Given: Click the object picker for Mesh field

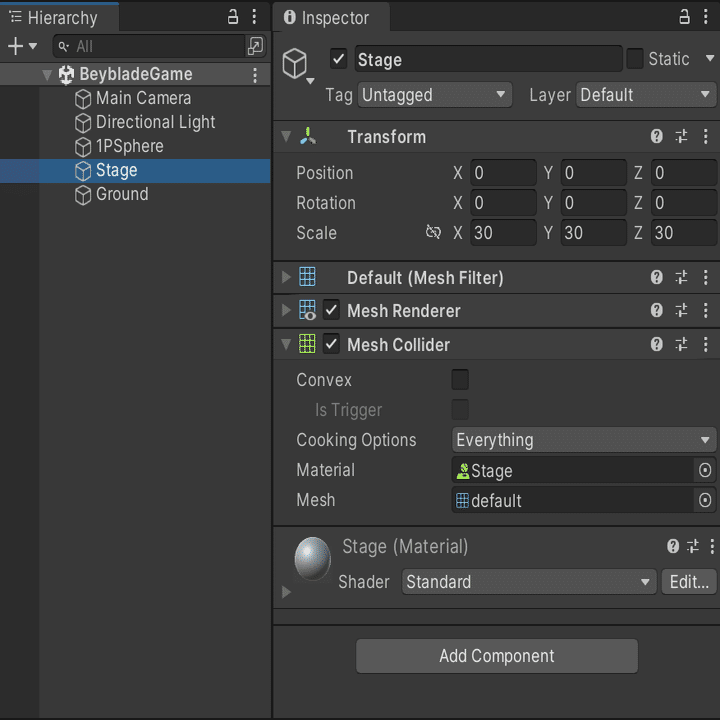Looking at the screenshot, I should (x=705, y=500).
